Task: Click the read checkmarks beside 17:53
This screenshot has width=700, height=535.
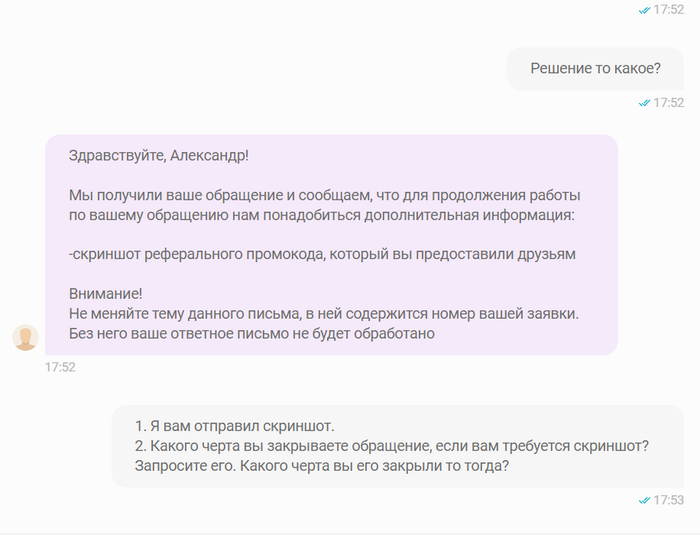Action: 644,499
